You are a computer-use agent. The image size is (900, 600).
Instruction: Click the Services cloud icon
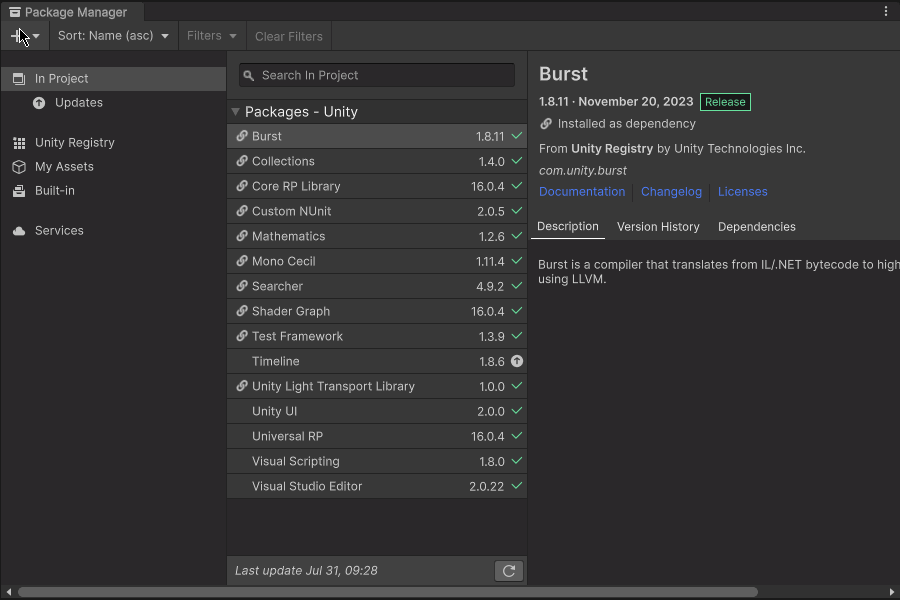tap(19, 231)
